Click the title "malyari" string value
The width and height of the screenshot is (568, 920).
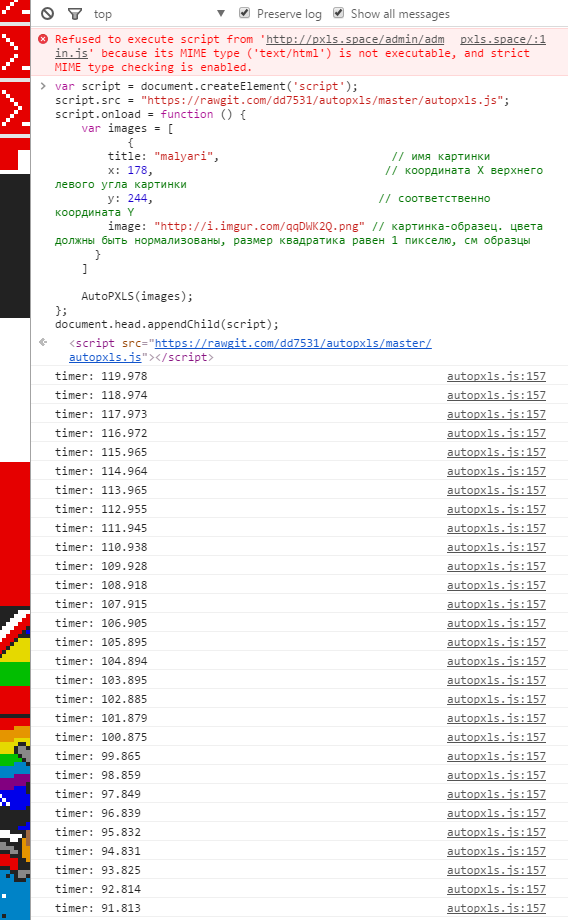(x=183, y=156)
